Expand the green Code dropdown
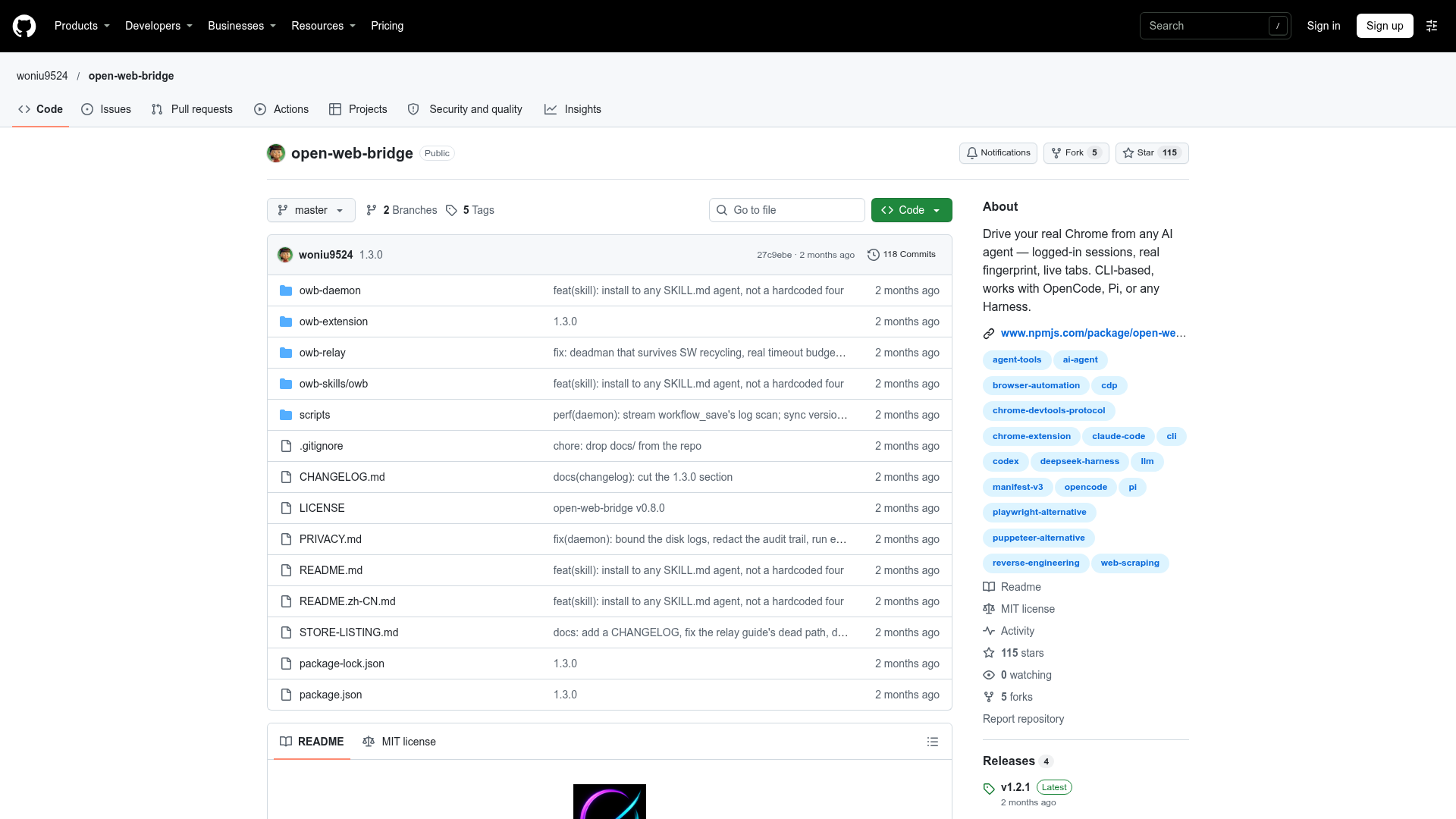Viewport: 1456px width, 819px height. coord(912,210)
